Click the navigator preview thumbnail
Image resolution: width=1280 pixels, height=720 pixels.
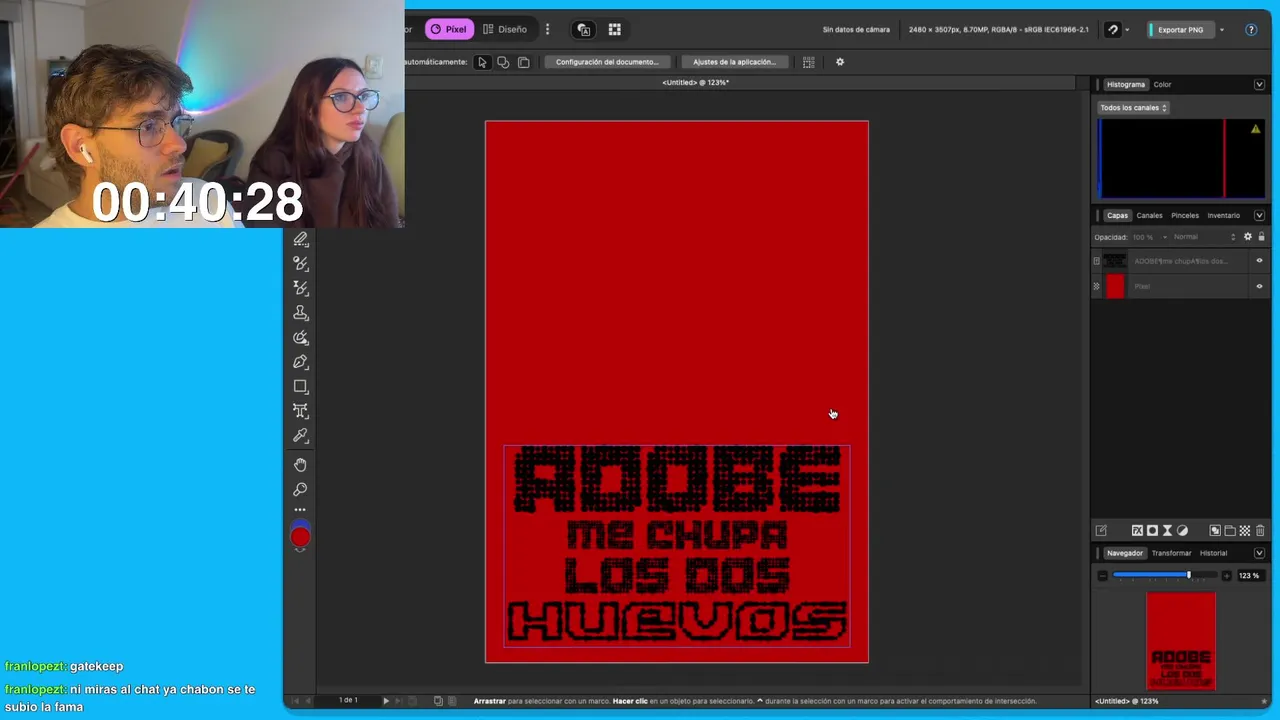pyautogui.click(x=1181, y=640)
